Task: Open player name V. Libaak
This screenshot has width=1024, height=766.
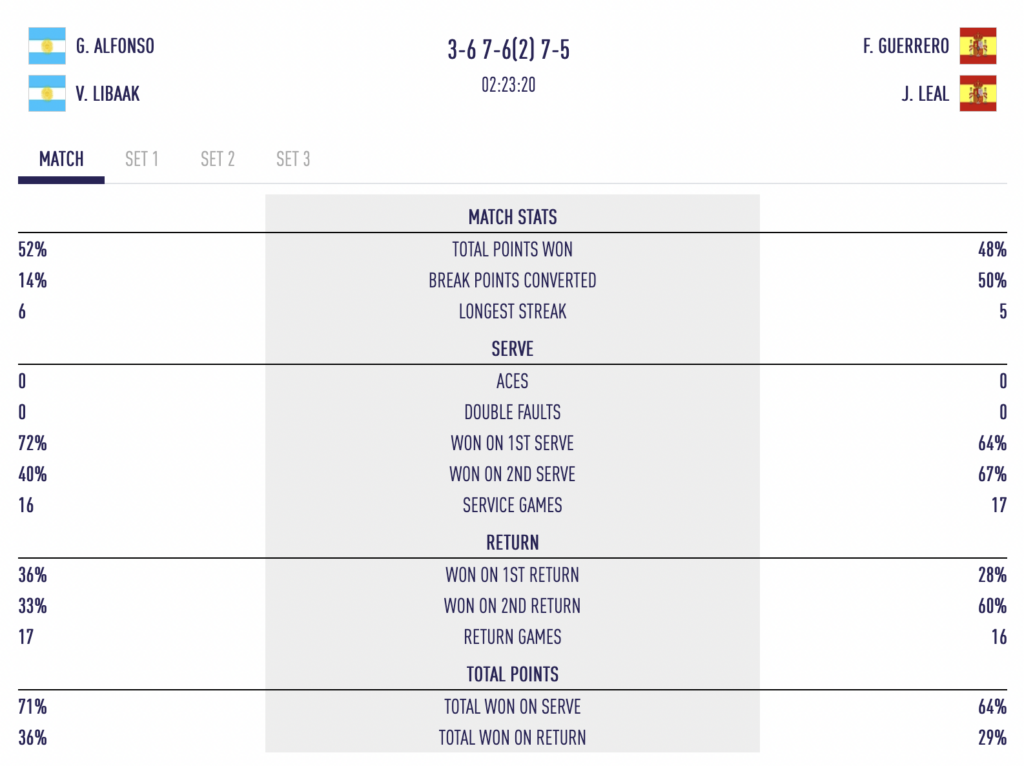Action: [108, 94]
